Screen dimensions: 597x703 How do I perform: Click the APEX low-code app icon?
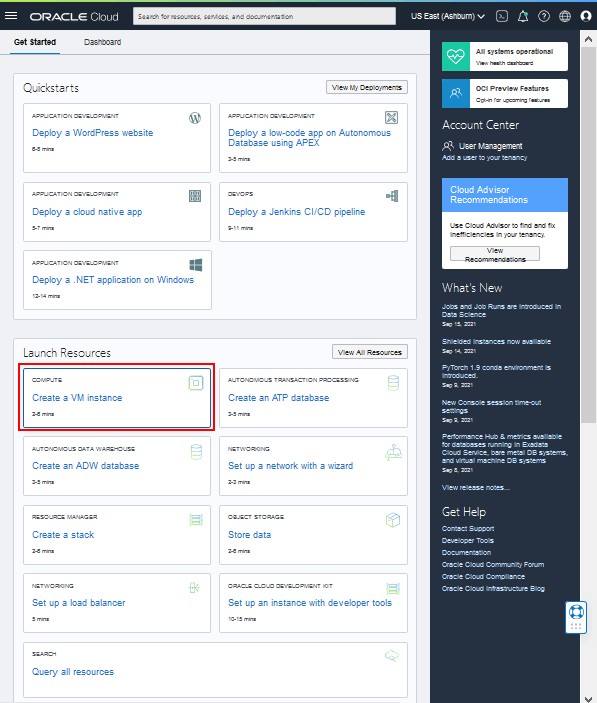click(391, 117)
